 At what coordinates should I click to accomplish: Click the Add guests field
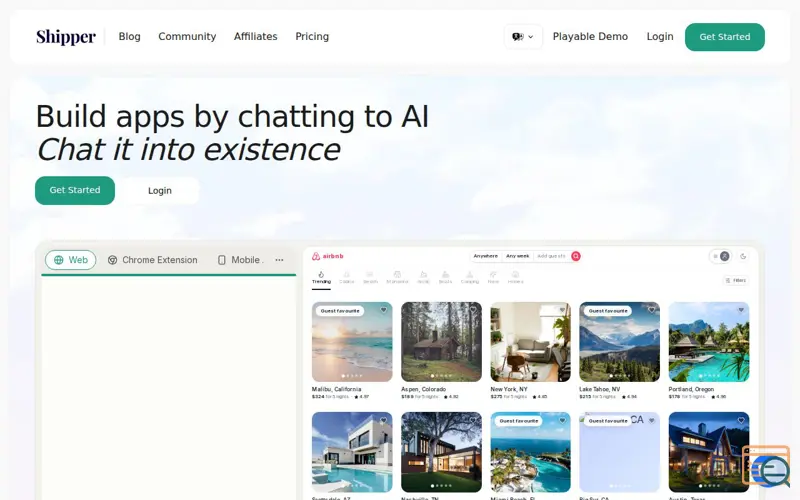pyautogui.click(x=551, y=256)
